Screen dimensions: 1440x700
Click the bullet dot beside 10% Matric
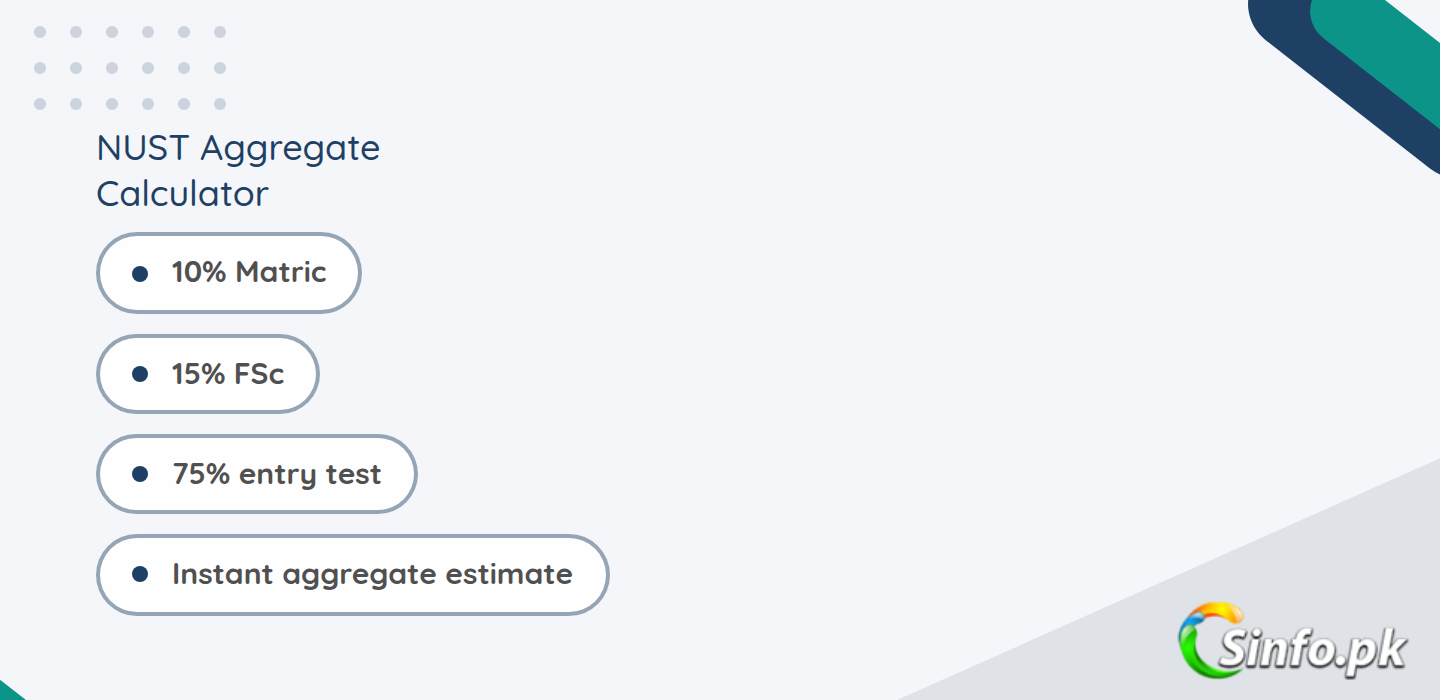(140, 273)
